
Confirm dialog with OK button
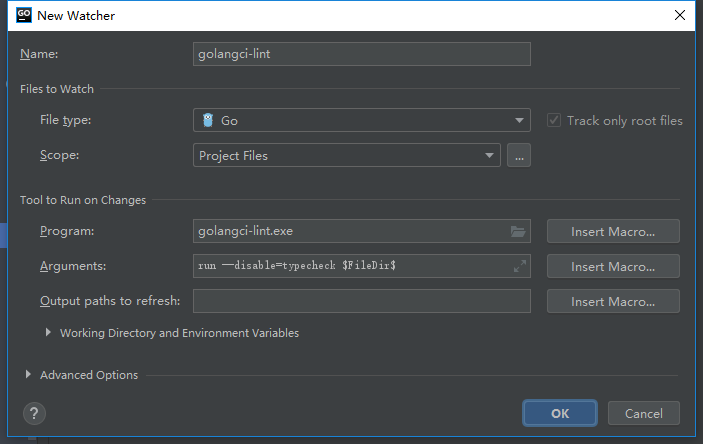click(560, 413)
